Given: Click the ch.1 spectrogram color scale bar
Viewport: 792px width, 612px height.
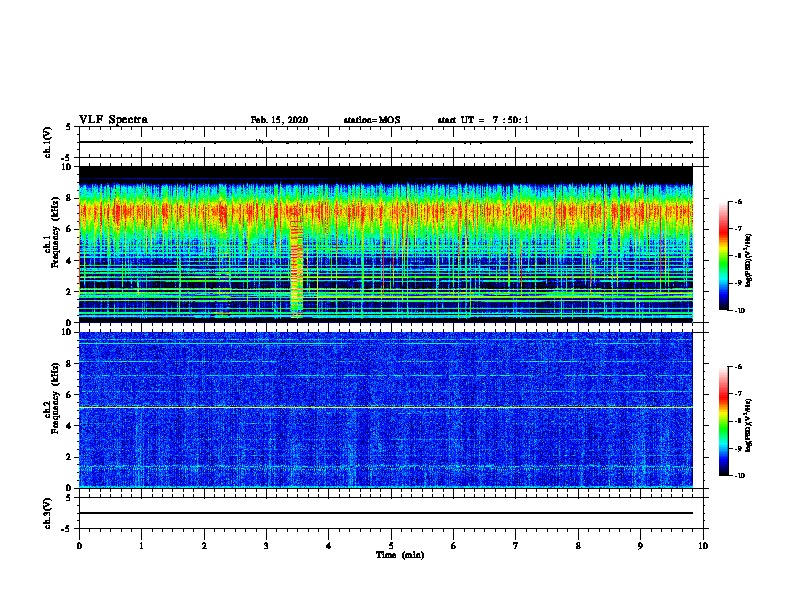Looking at the screenshot, I should (724, 256).
